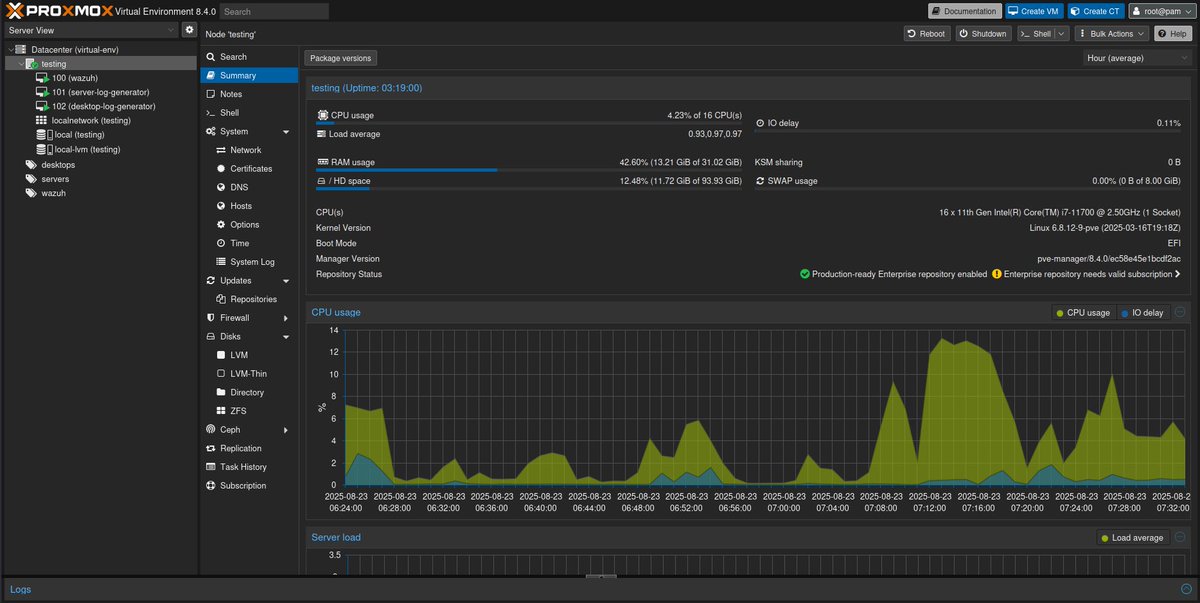Toggle the CPU usage series in the legend
This screenshot has height=603, width=1200.
pyautogui.click(x=1082, y=313)
